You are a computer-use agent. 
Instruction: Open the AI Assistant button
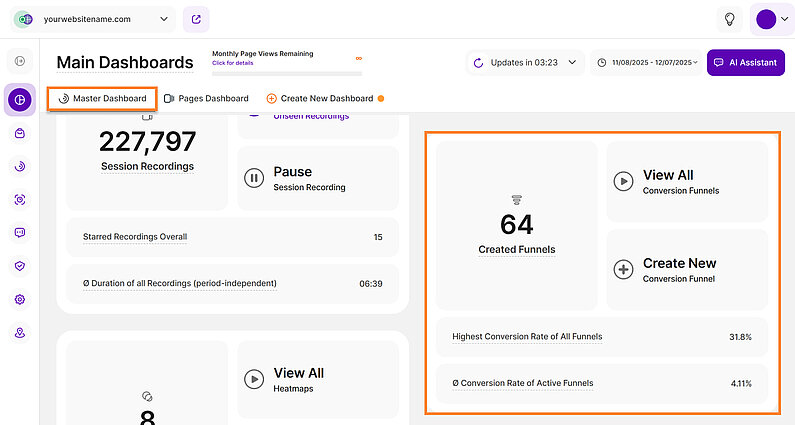pos(745,62)
